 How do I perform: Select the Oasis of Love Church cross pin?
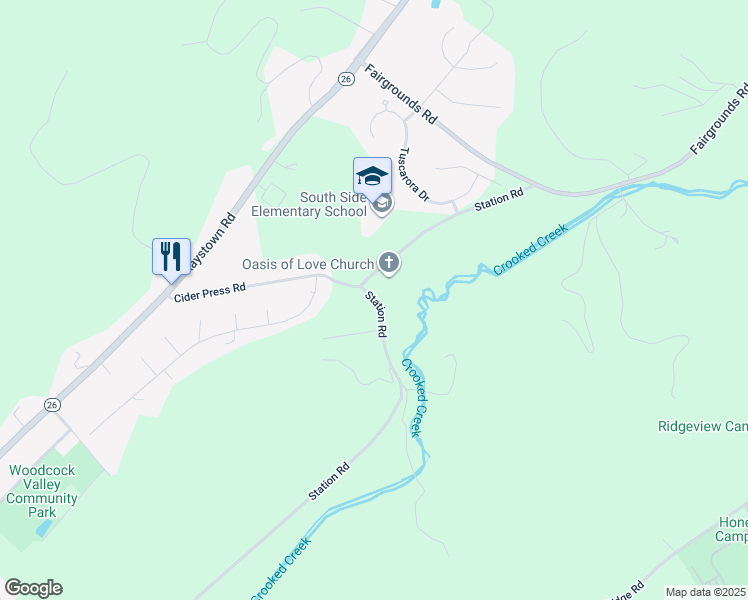click(389, 263)
